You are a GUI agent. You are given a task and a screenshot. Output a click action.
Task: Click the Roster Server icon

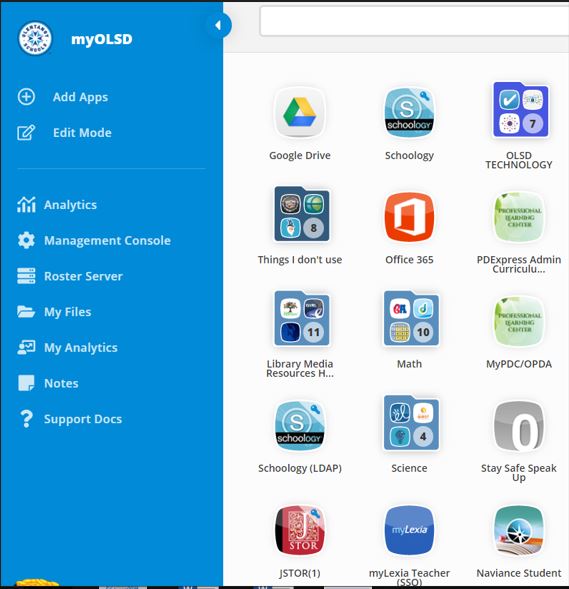[26, 276]
